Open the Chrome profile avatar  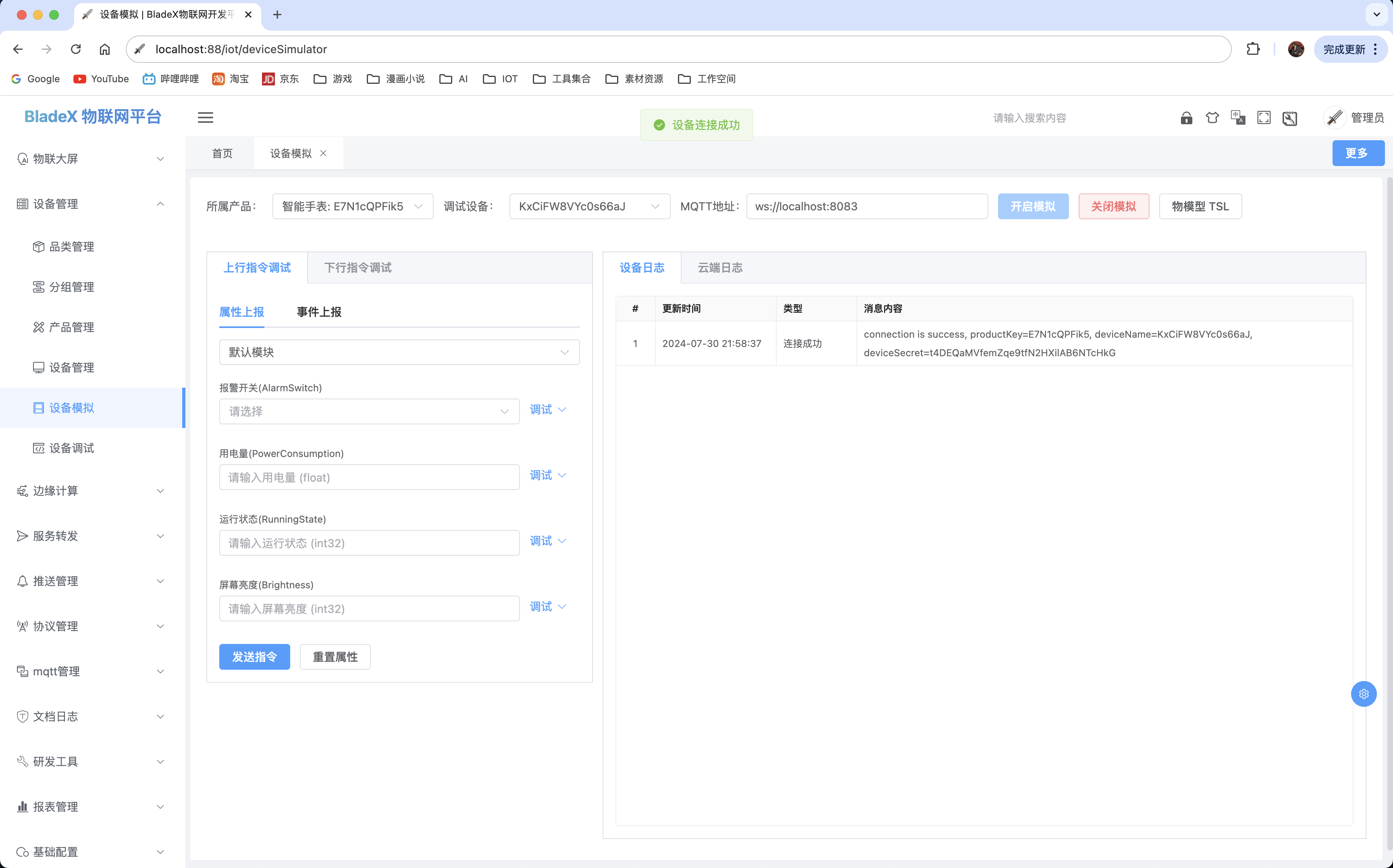1296,50
